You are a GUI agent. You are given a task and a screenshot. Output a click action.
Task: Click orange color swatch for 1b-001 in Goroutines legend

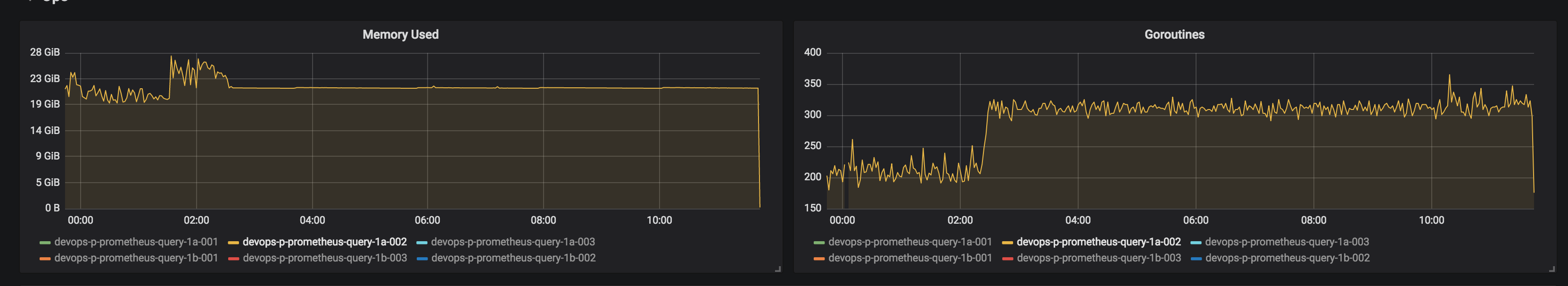(819, 259)
